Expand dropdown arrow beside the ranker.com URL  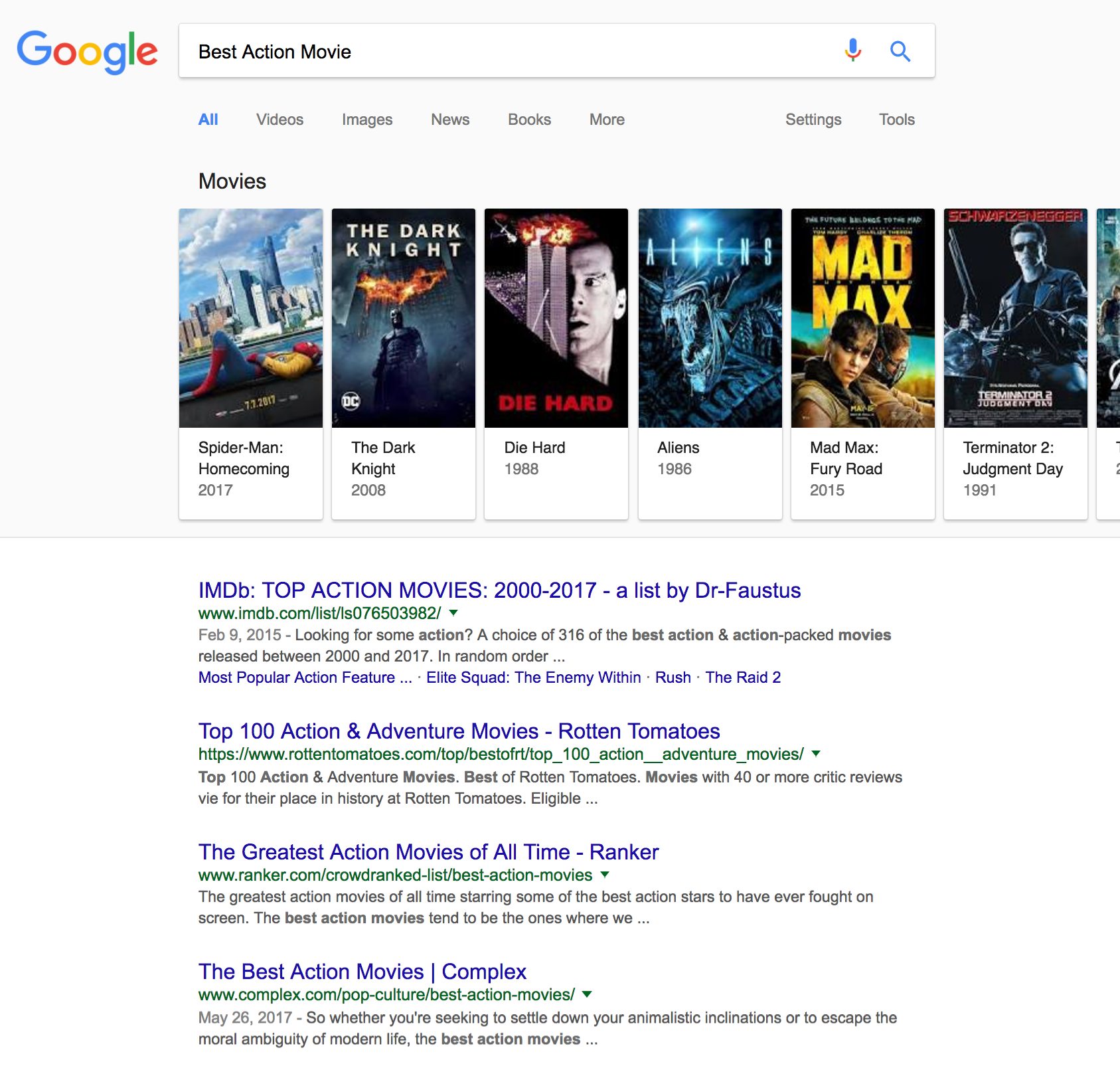[x=605, y=875]
